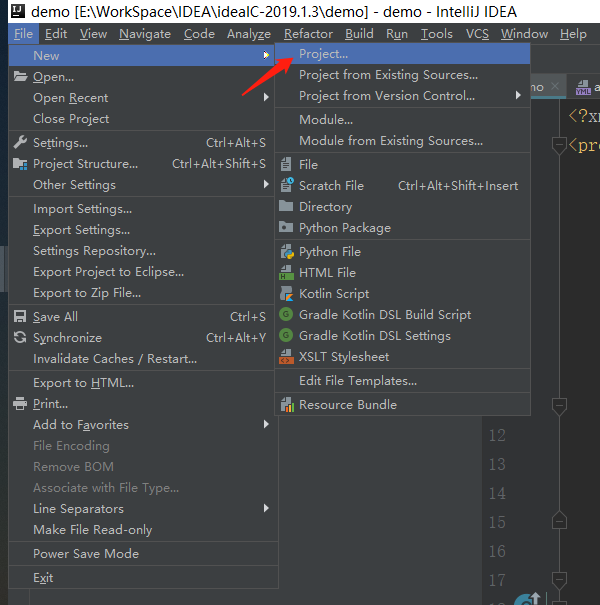Open the Edit menu
This screenshot has height=605, width=600.
56,34
